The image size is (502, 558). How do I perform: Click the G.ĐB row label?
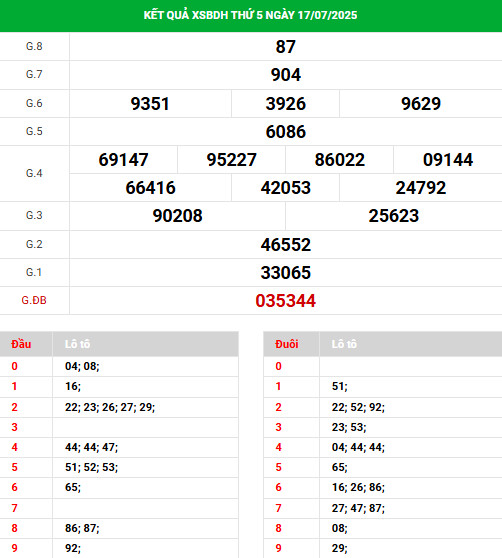pos(34,300)
